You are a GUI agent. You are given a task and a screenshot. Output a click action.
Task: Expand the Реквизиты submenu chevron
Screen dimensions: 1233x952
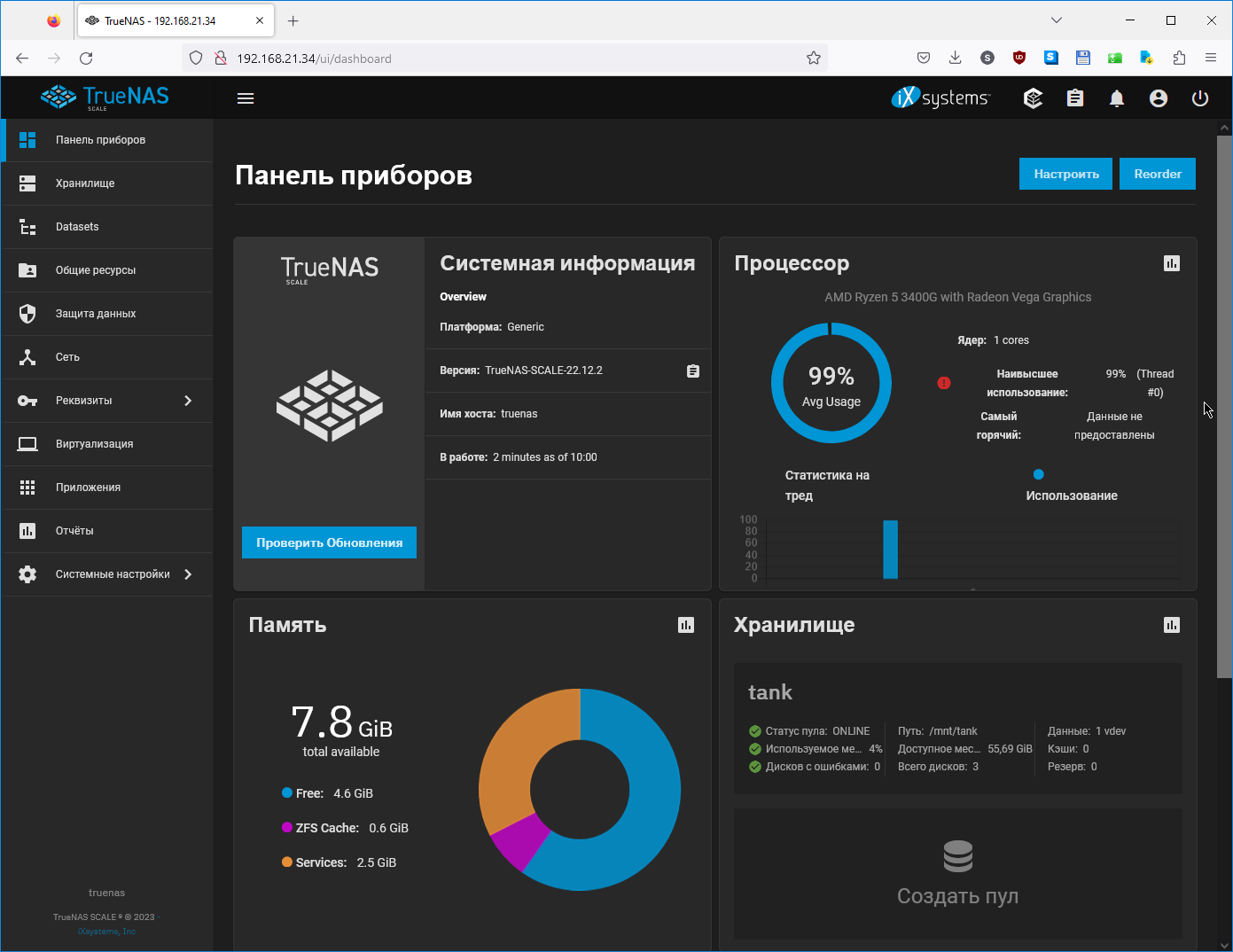(x=188, y=401)
